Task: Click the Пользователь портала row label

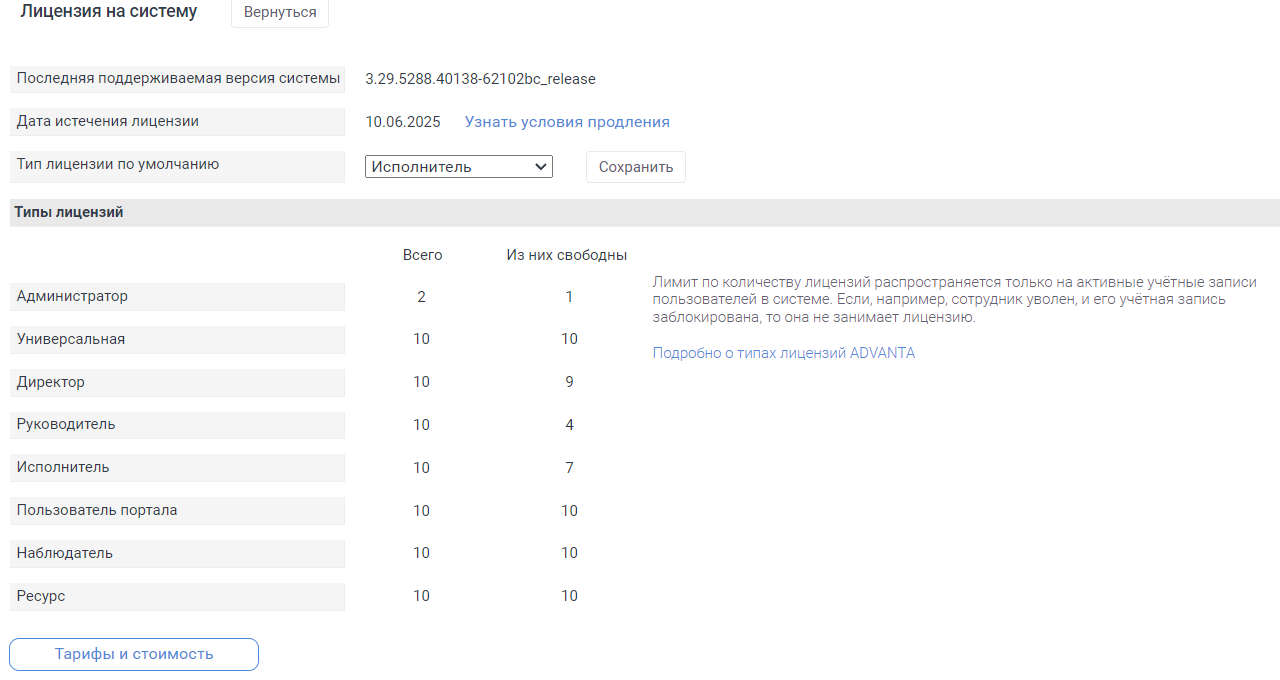Action: pos(97,510)
